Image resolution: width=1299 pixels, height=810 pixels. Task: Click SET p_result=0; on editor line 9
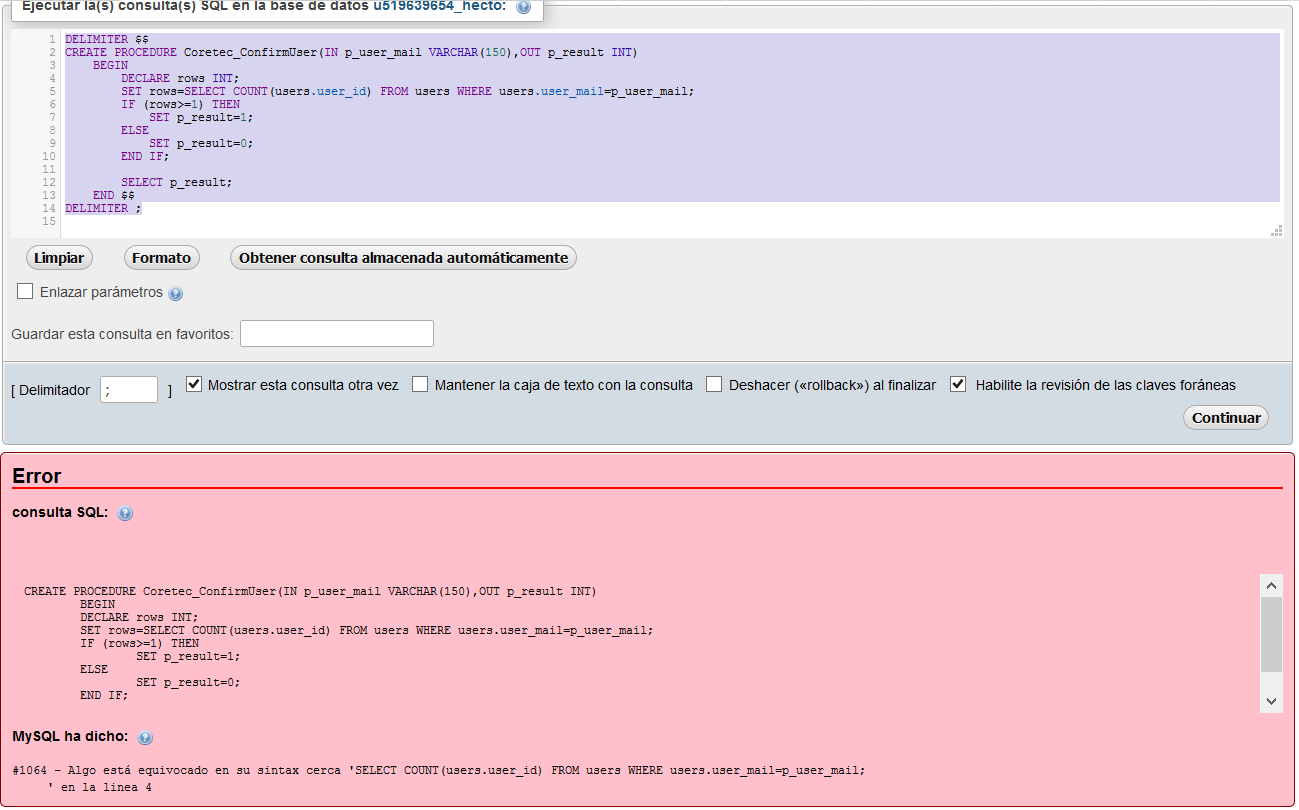201,143
